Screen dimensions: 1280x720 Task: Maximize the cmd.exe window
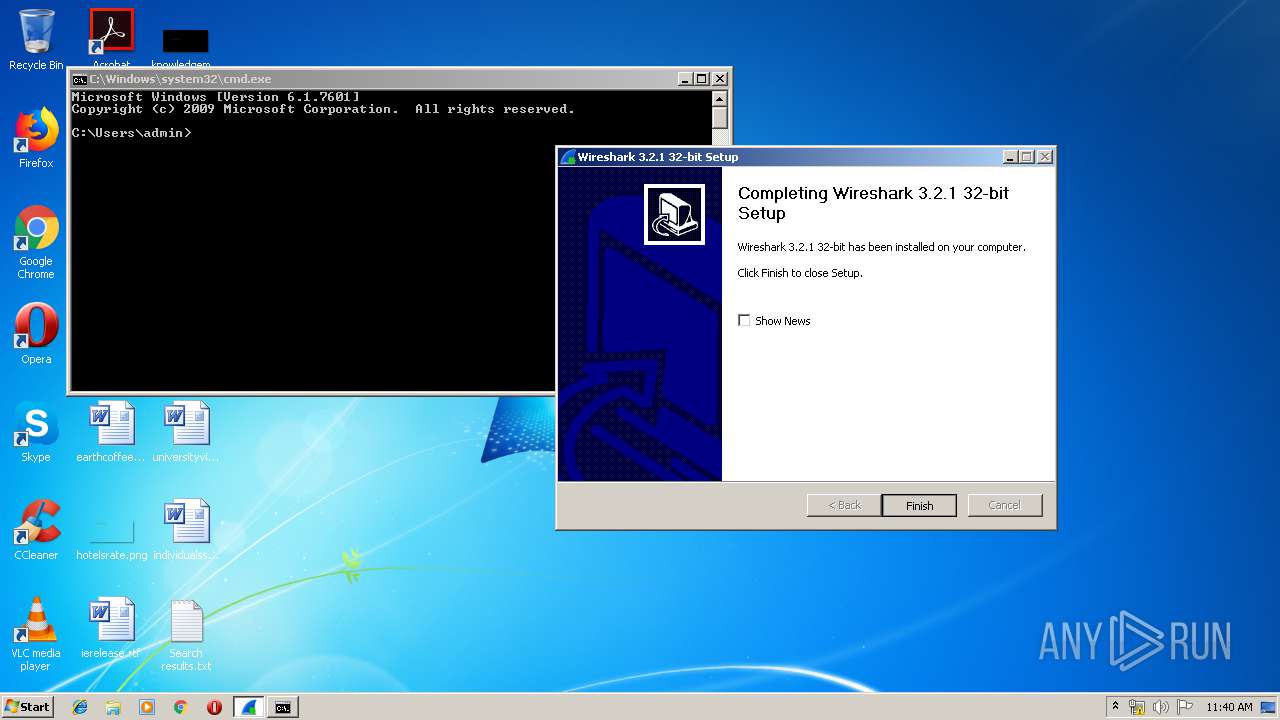point(702,79)
